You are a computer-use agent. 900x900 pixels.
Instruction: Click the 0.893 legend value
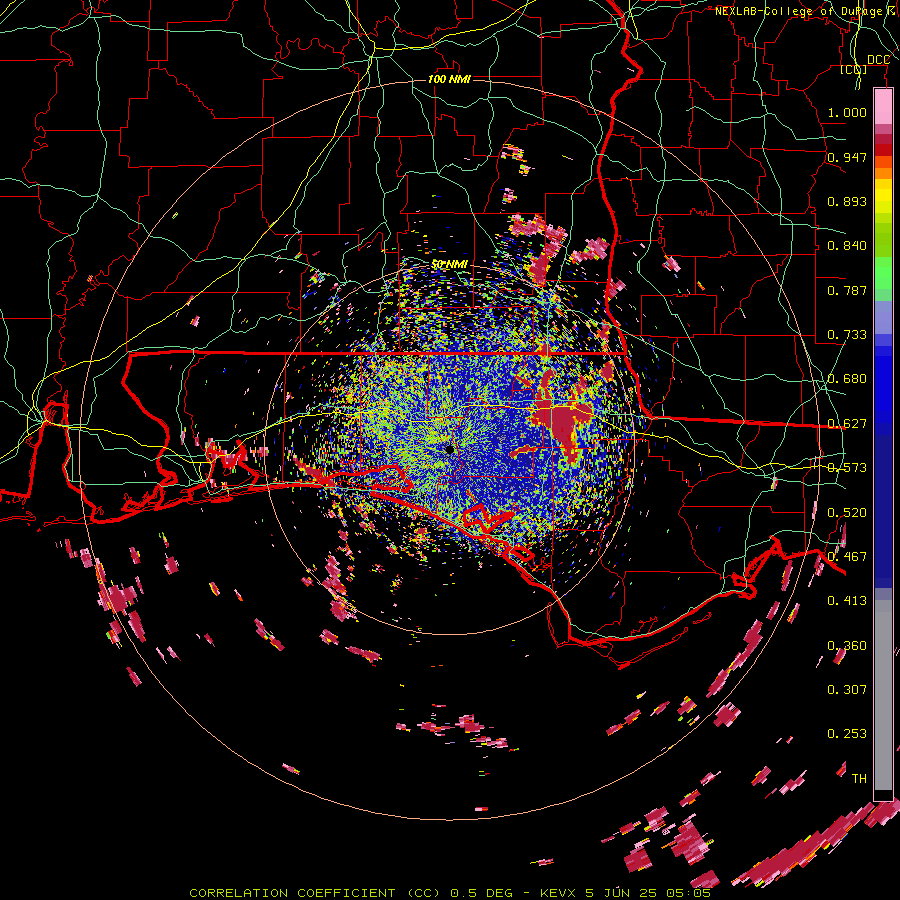(847, 201)
